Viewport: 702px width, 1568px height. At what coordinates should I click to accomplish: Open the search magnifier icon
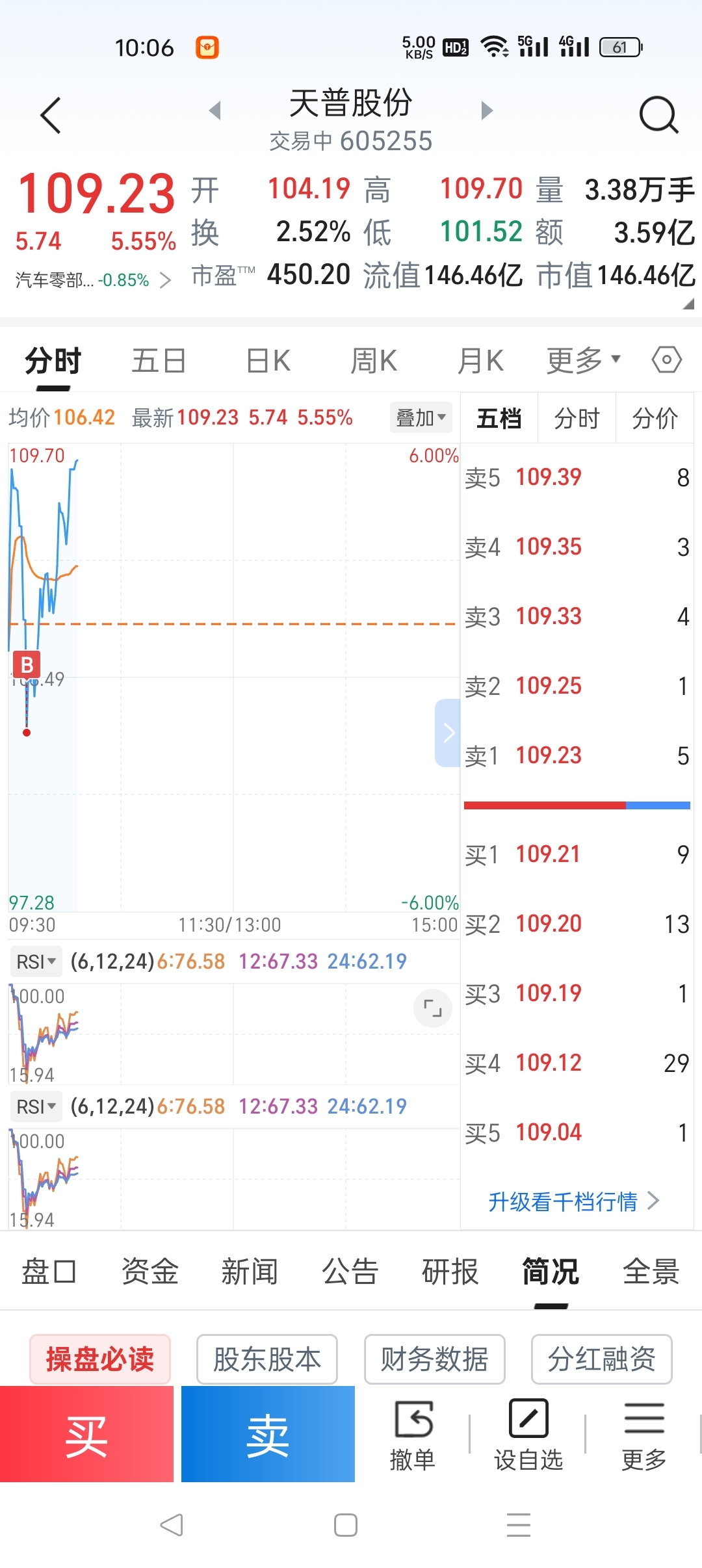tap(658, 115)
